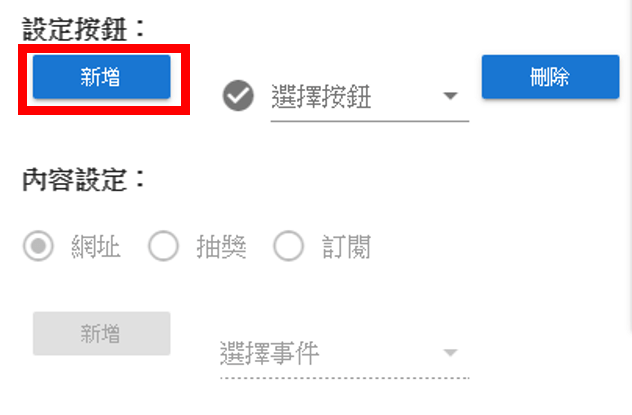The image size is (632, 415).
Task: Click the 訂閱 option label text
Action: (346, 247)
